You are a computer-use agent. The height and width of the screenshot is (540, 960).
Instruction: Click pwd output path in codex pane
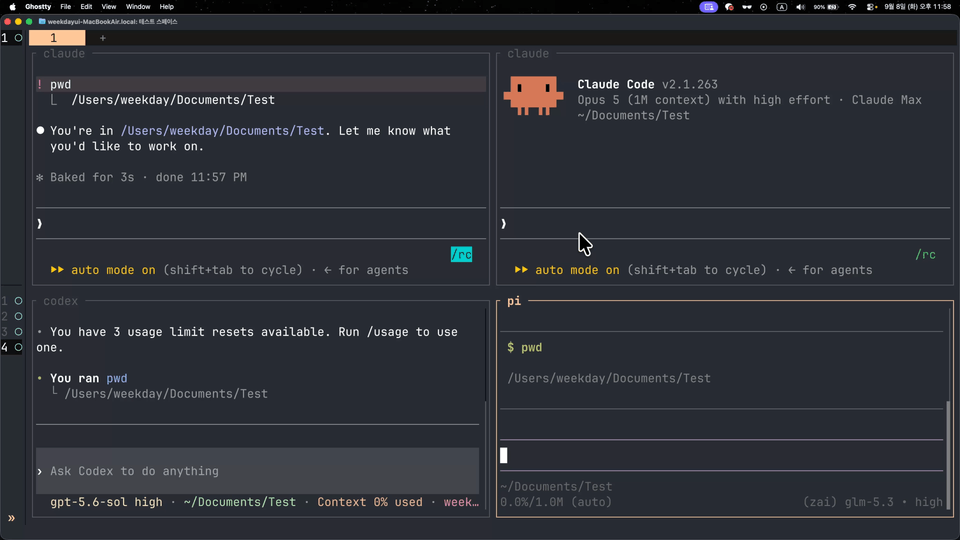166,394
